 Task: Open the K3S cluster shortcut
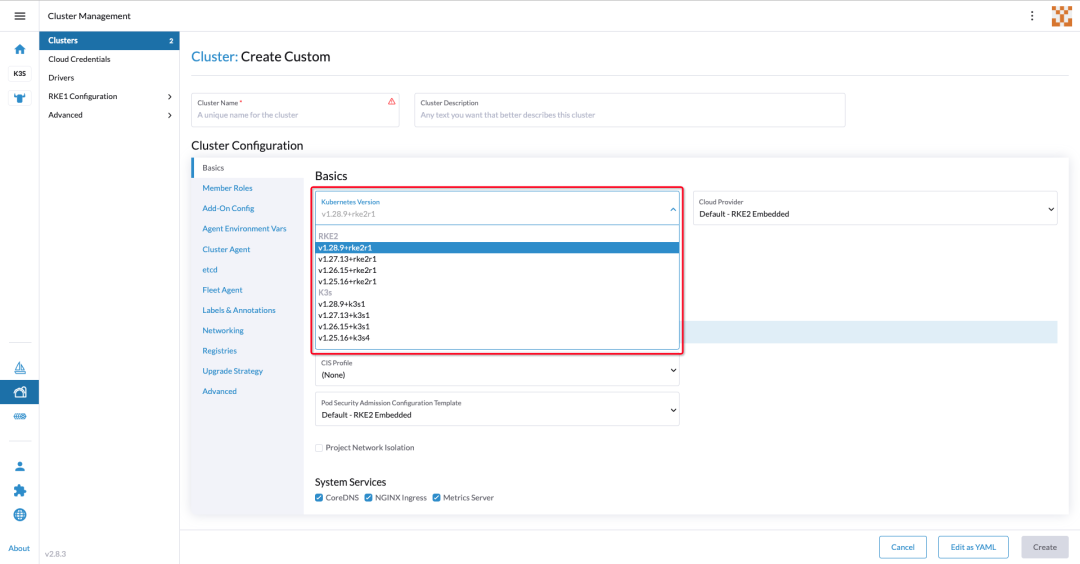(20, 73)
